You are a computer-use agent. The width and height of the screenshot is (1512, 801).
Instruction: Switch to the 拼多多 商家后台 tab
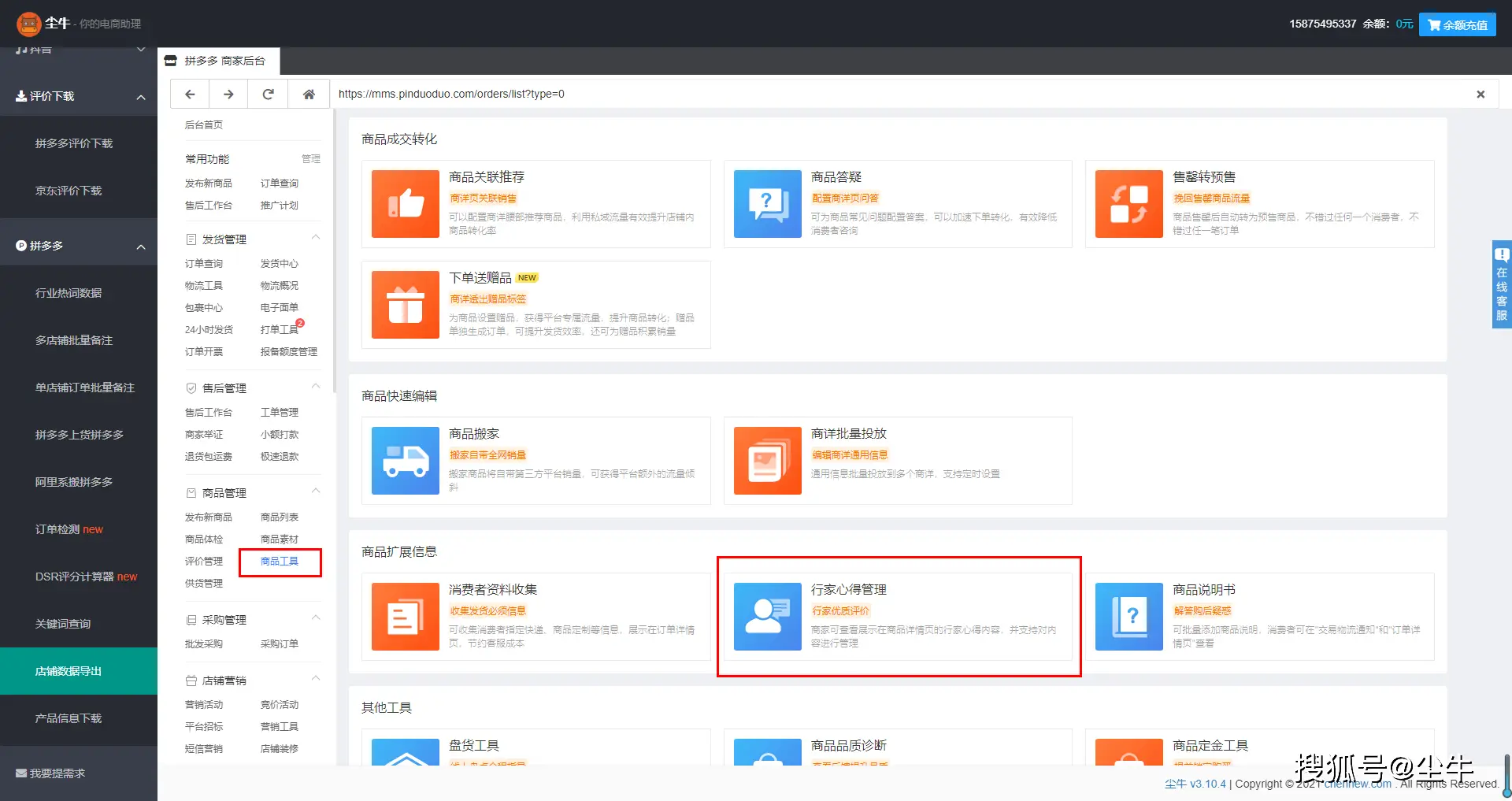tap(219, 61)
